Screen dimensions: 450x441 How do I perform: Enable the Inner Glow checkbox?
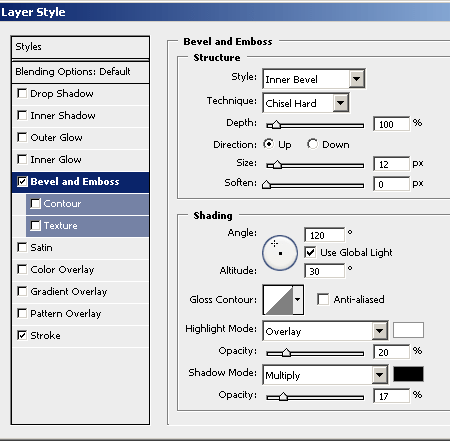click(22, 159)
